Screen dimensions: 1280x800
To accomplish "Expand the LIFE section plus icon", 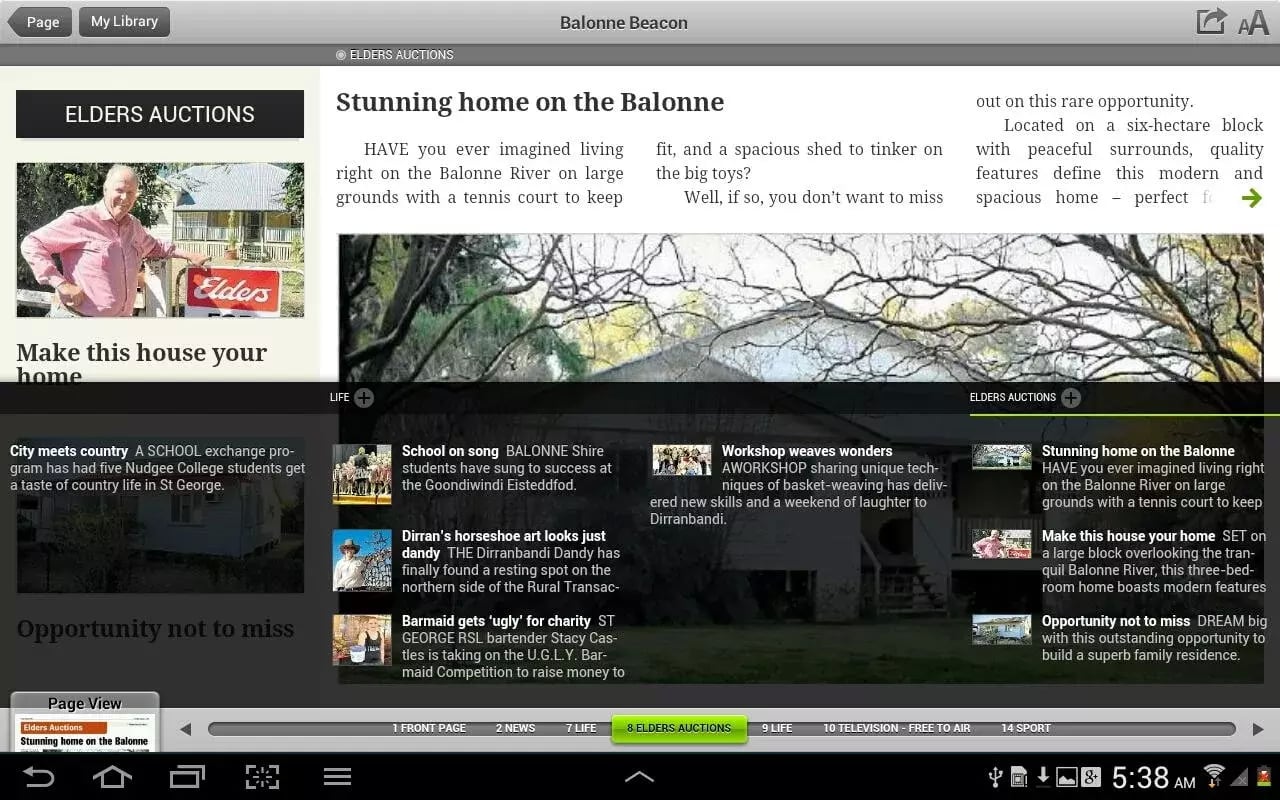I will (x=364, y=398).
